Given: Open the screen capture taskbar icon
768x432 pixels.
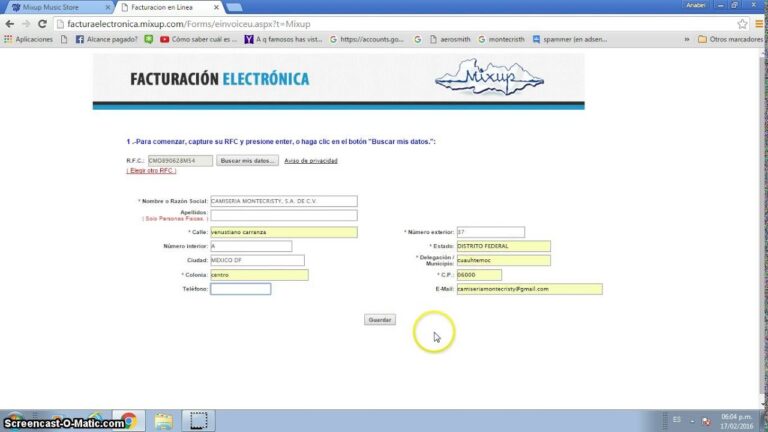Looking at the screenshot, I should [198, 421].
